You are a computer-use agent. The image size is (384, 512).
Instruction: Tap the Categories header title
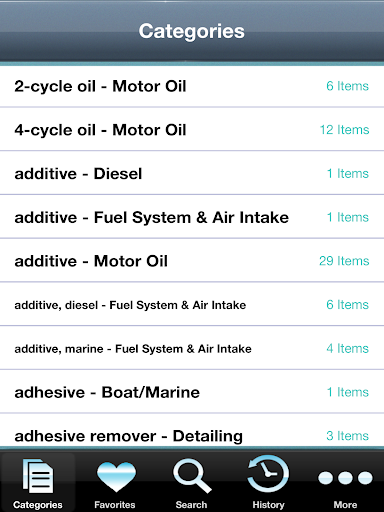click(192, 31)
